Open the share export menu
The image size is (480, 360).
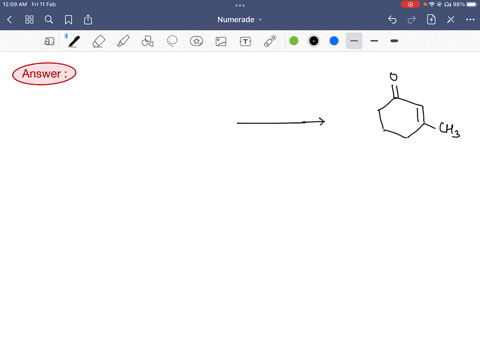88,20
